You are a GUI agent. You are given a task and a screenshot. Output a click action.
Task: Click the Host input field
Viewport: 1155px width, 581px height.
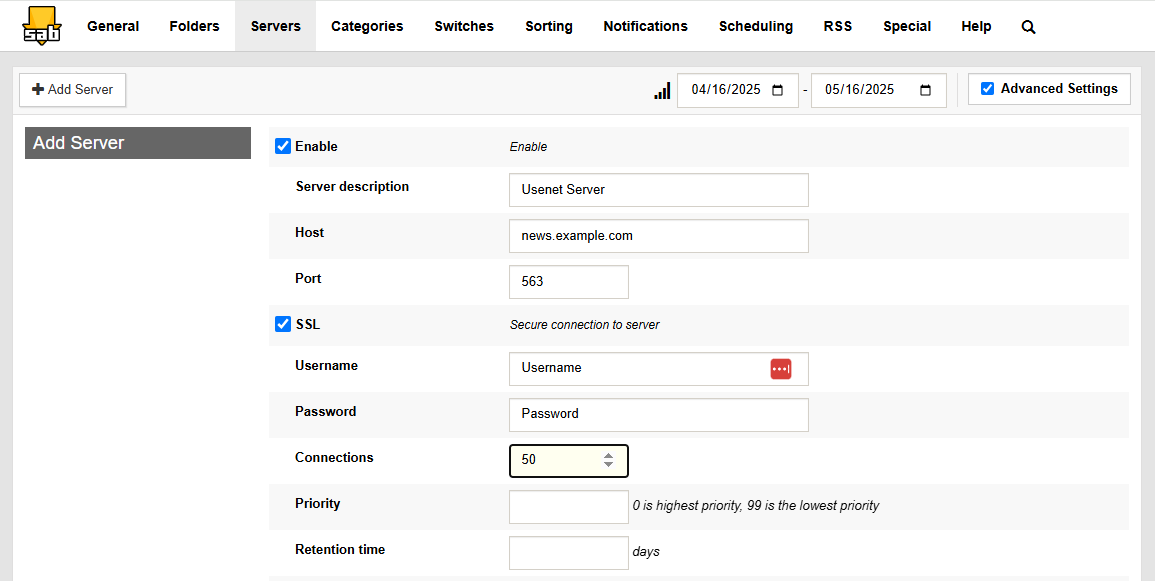(658, 236)
